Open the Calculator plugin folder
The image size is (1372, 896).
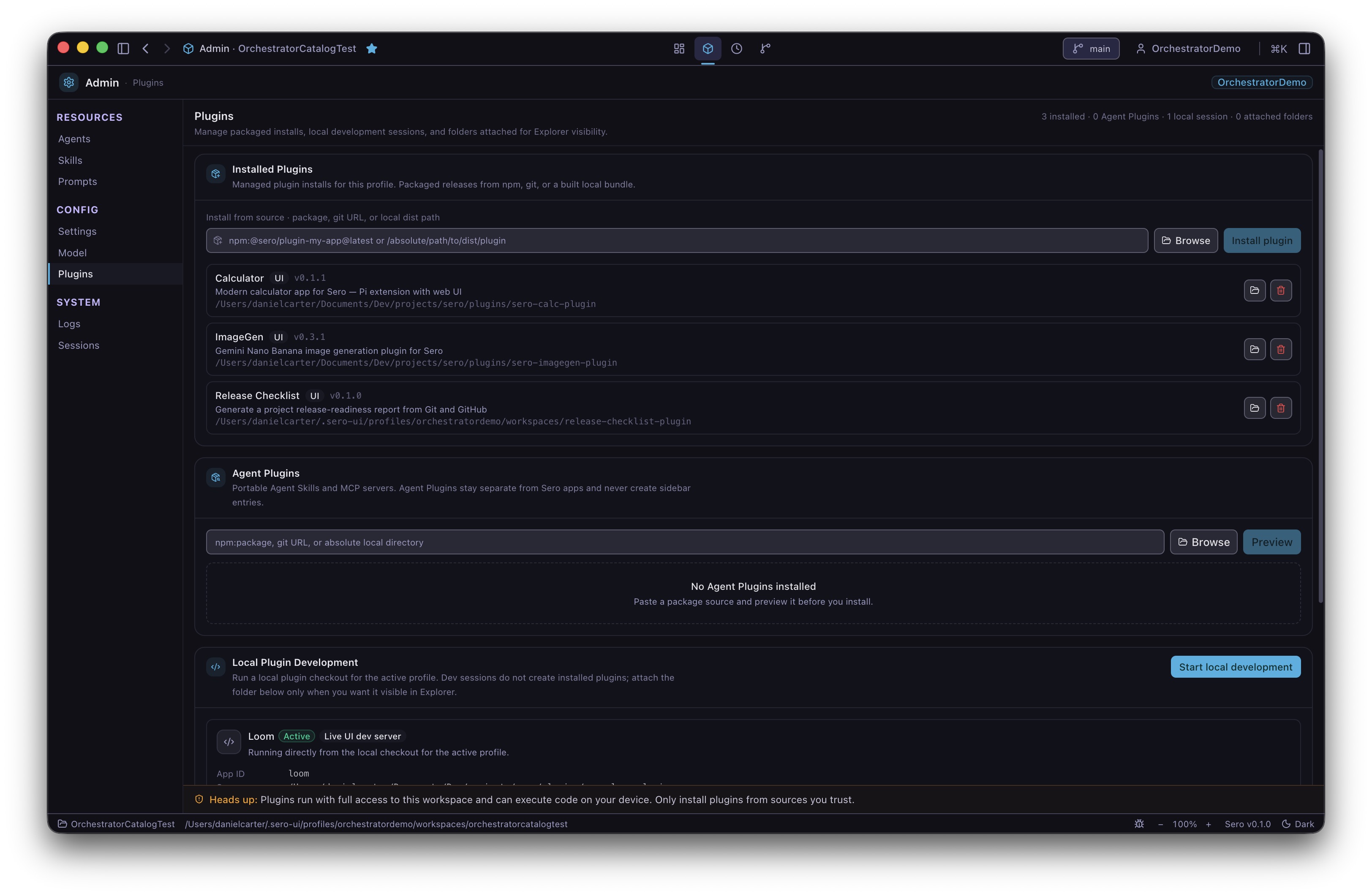[x=1255, y=291]
